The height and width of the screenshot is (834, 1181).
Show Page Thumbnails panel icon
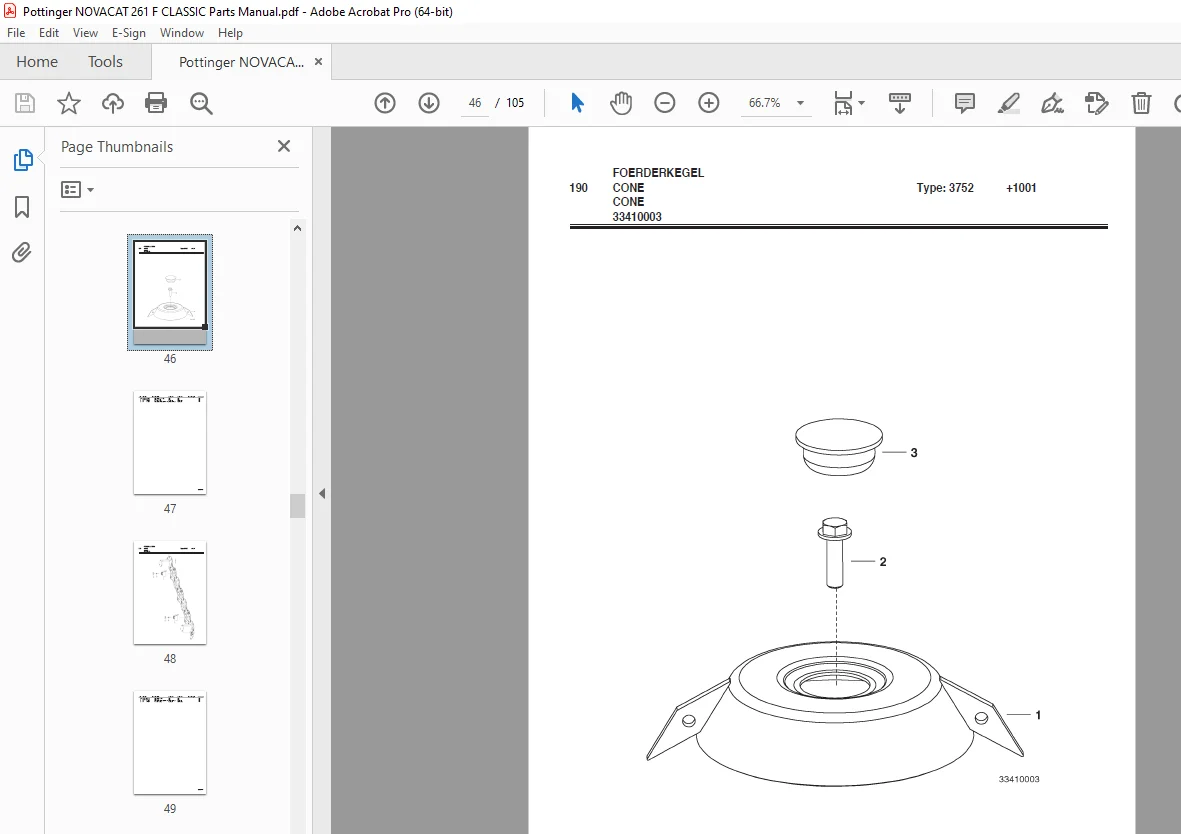[23, 160]
